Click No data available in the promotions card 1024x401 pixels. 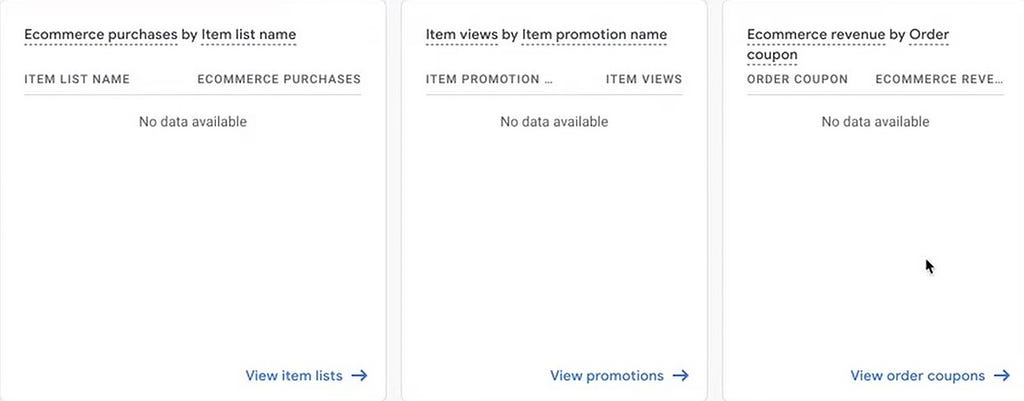(554, 121)
